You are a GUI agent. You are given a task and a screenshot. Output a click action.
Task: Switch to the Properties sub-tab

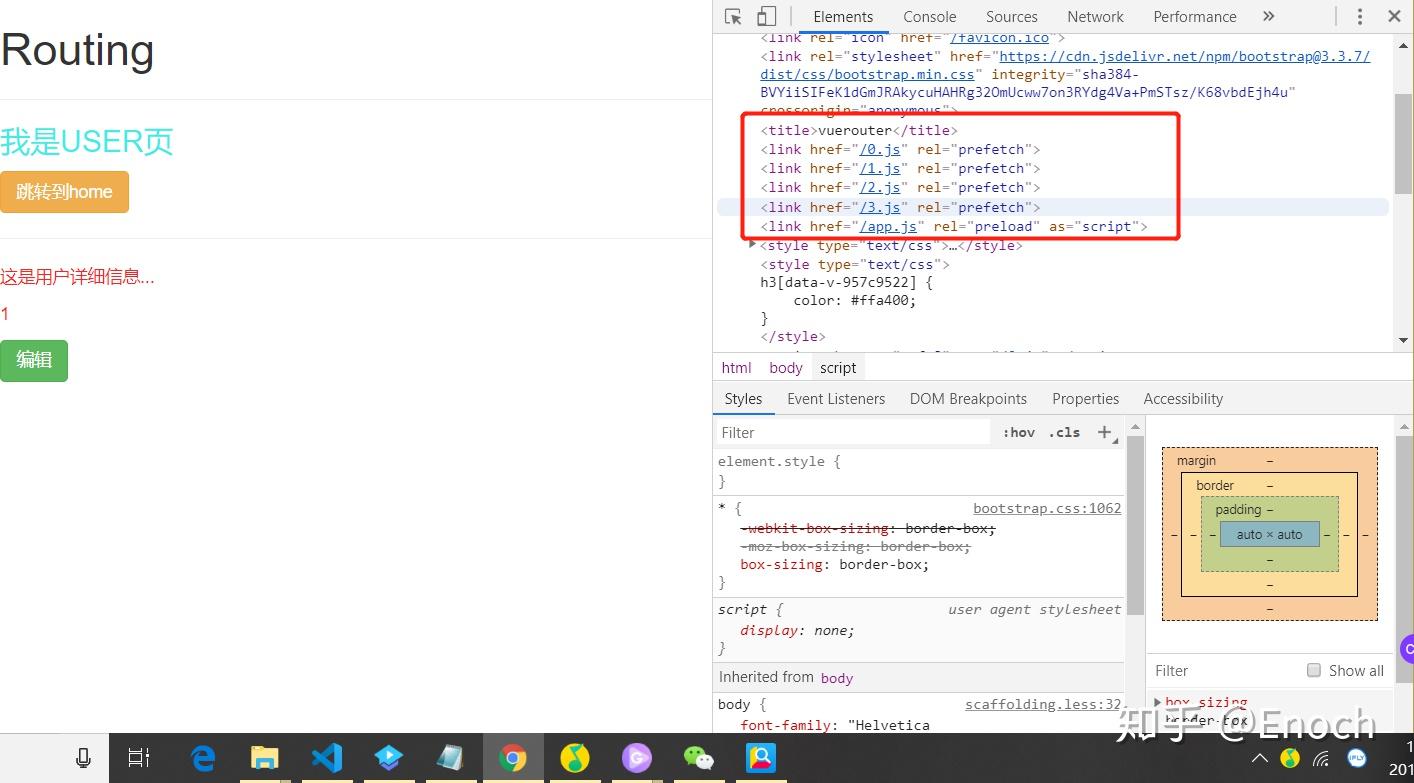1085,398
